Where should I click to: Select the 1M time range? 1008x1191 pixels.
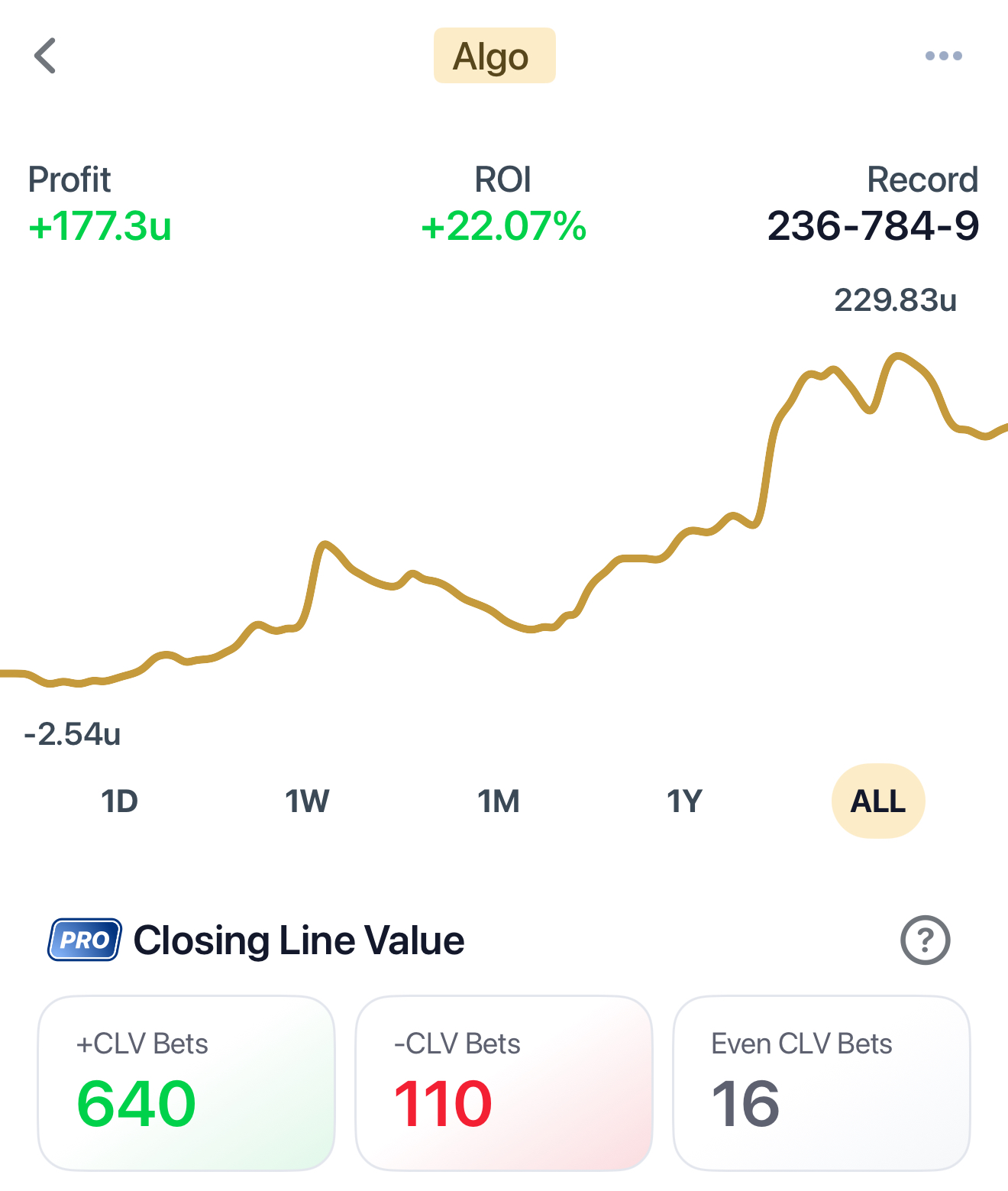[498, 801]
